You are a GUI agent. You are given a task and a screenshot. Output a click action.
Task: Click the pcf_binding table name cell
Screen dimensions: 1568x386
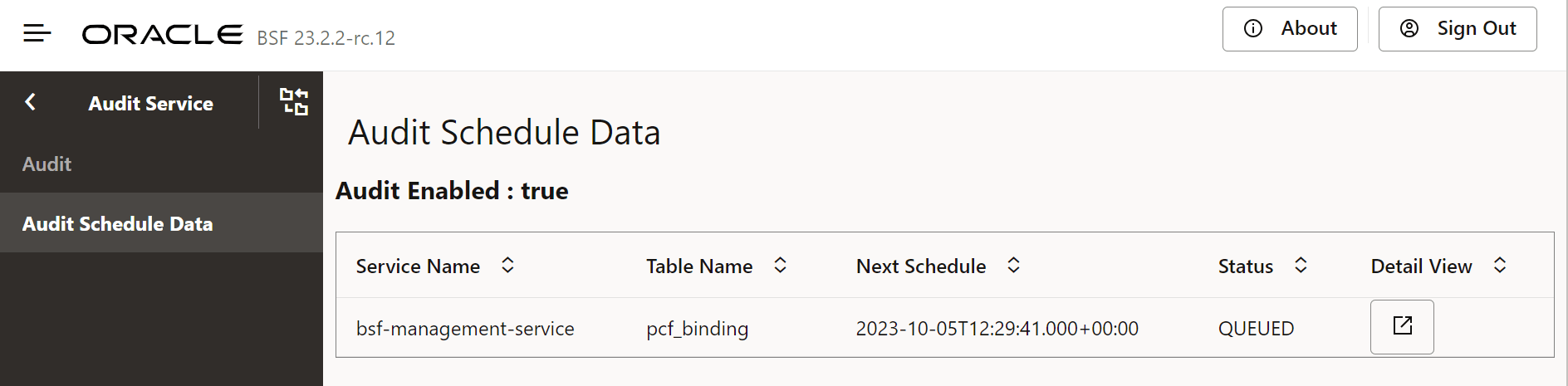click(698, 329)
